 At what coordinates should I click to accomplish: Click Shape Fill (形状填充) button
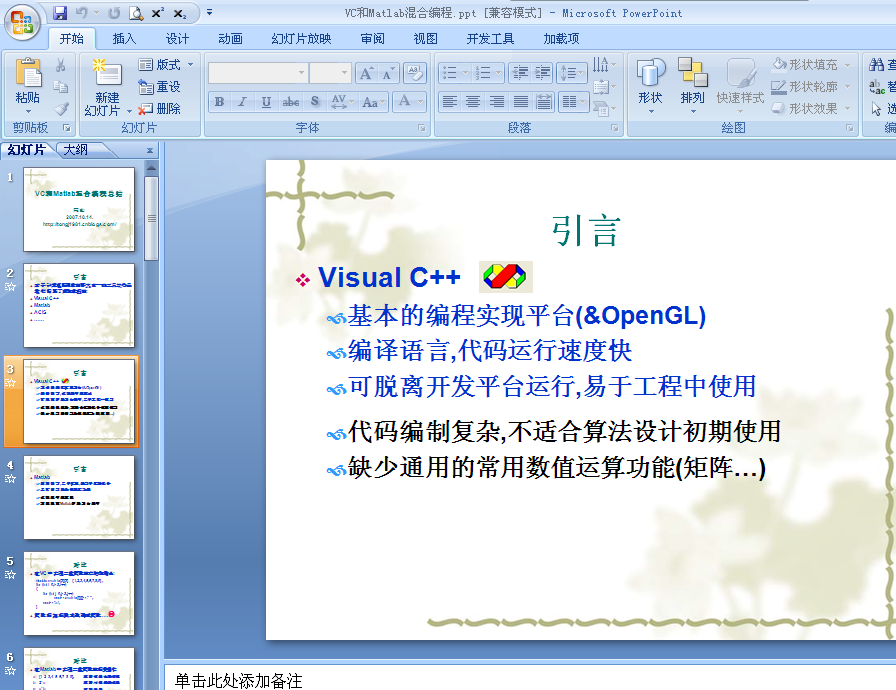point(811,65)
